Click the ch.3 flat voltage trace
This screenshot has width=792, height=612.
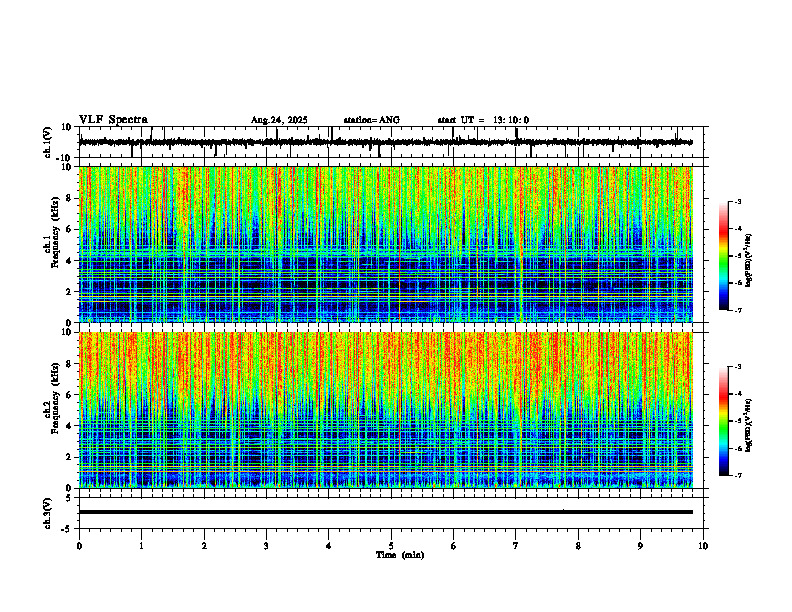tap(386, 512)
